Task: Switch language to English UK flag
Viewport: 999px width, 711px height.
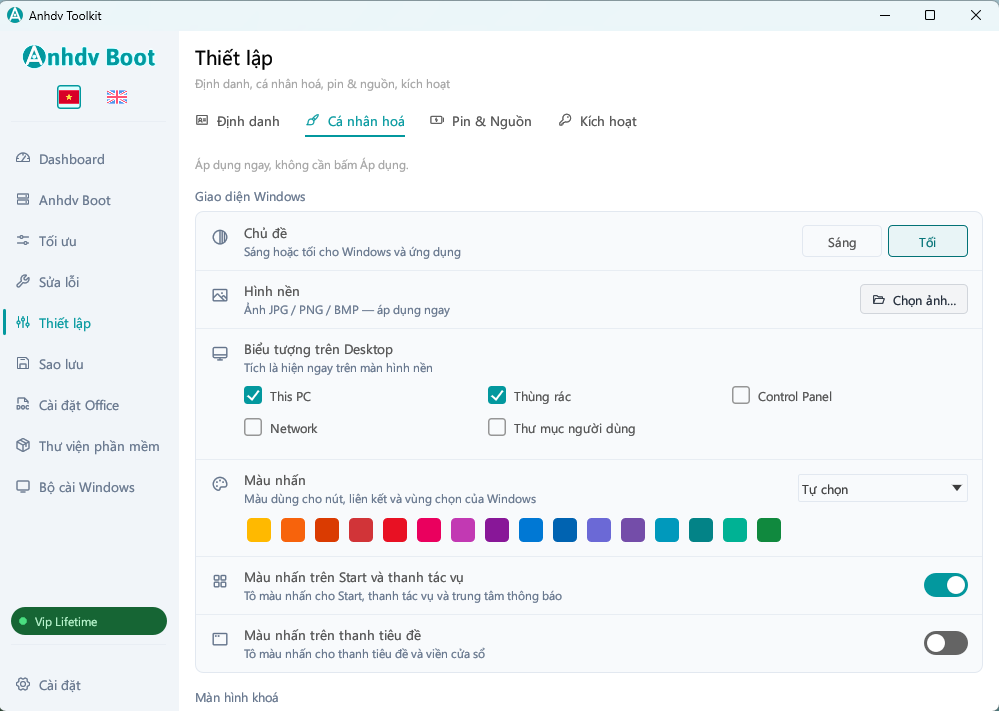Action: tap(117, 97)
